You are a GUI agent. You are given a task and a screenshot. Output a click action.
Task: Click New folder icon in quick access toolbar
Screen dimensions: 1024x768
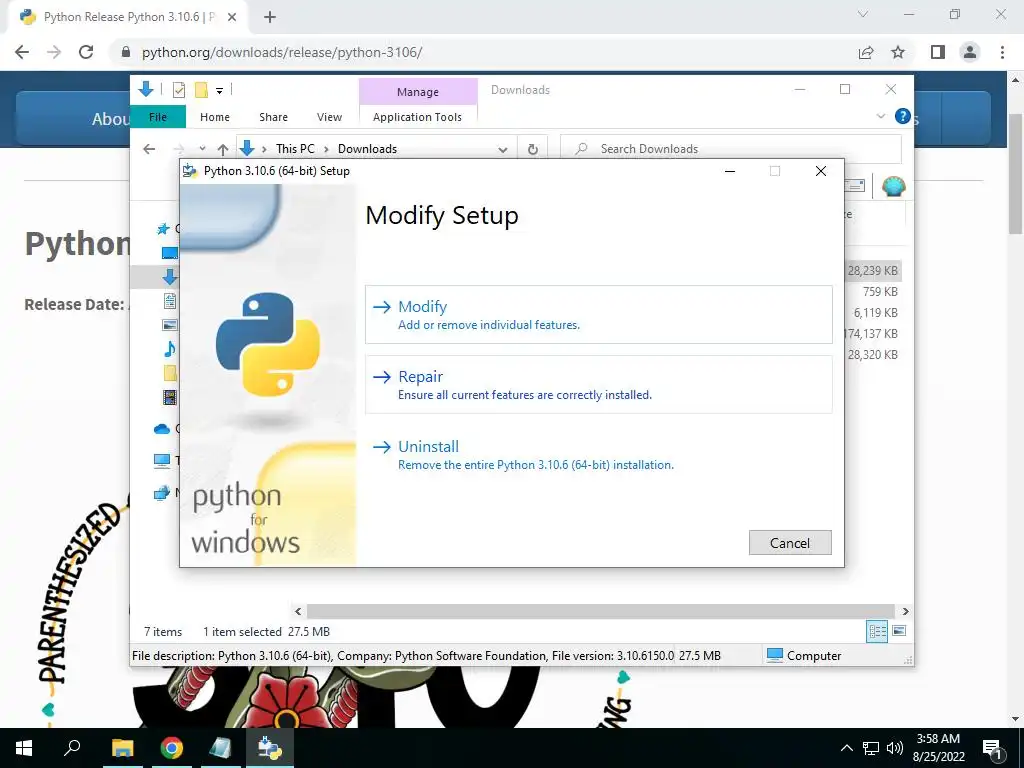(x=201, y=90)
